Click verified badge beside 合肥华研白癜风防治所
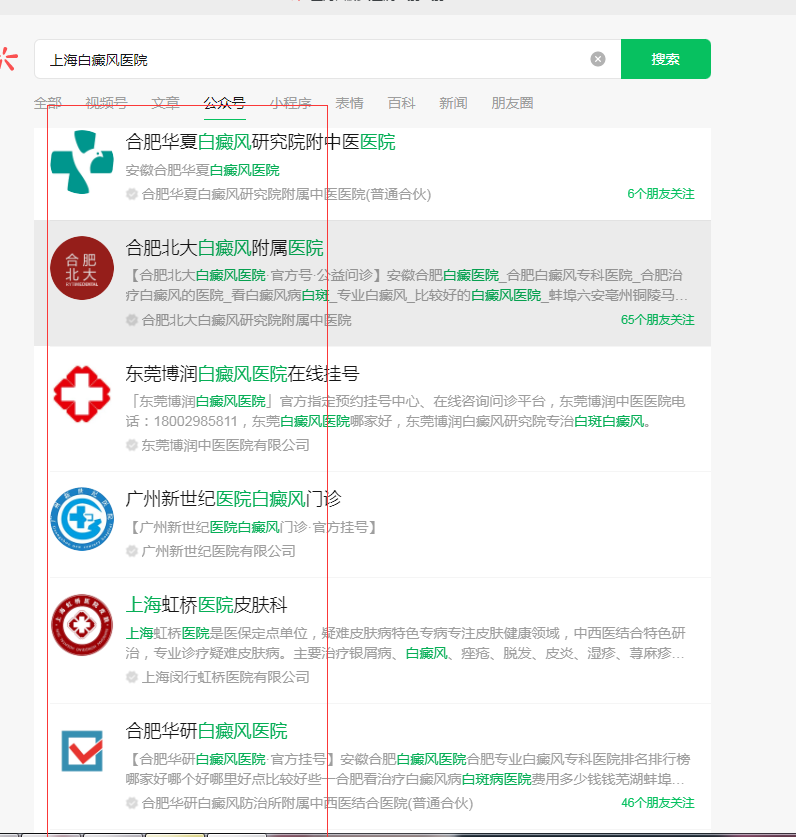 tap(132, 803)
